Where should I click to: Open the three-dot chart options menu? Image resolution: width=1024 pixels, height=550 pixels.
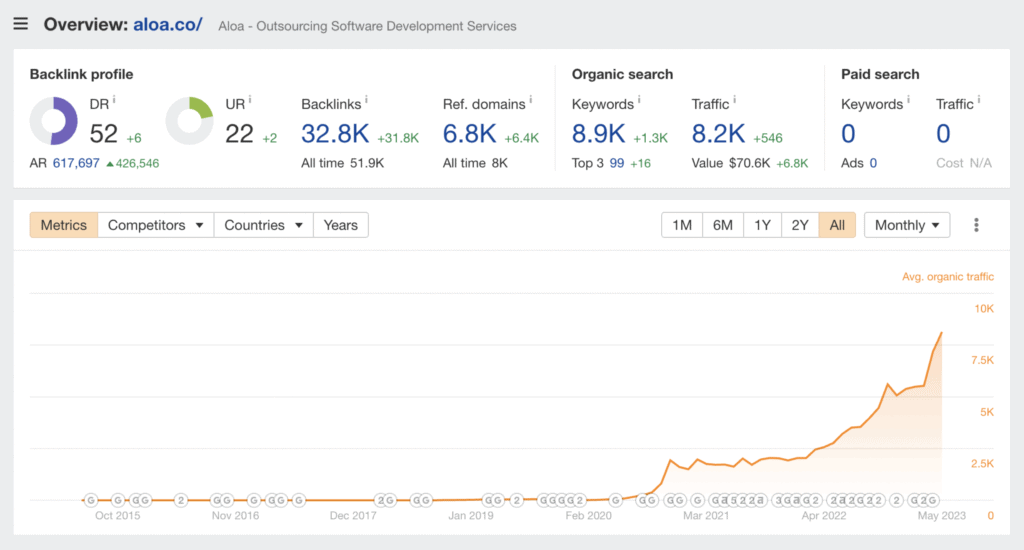coord(976,225)
